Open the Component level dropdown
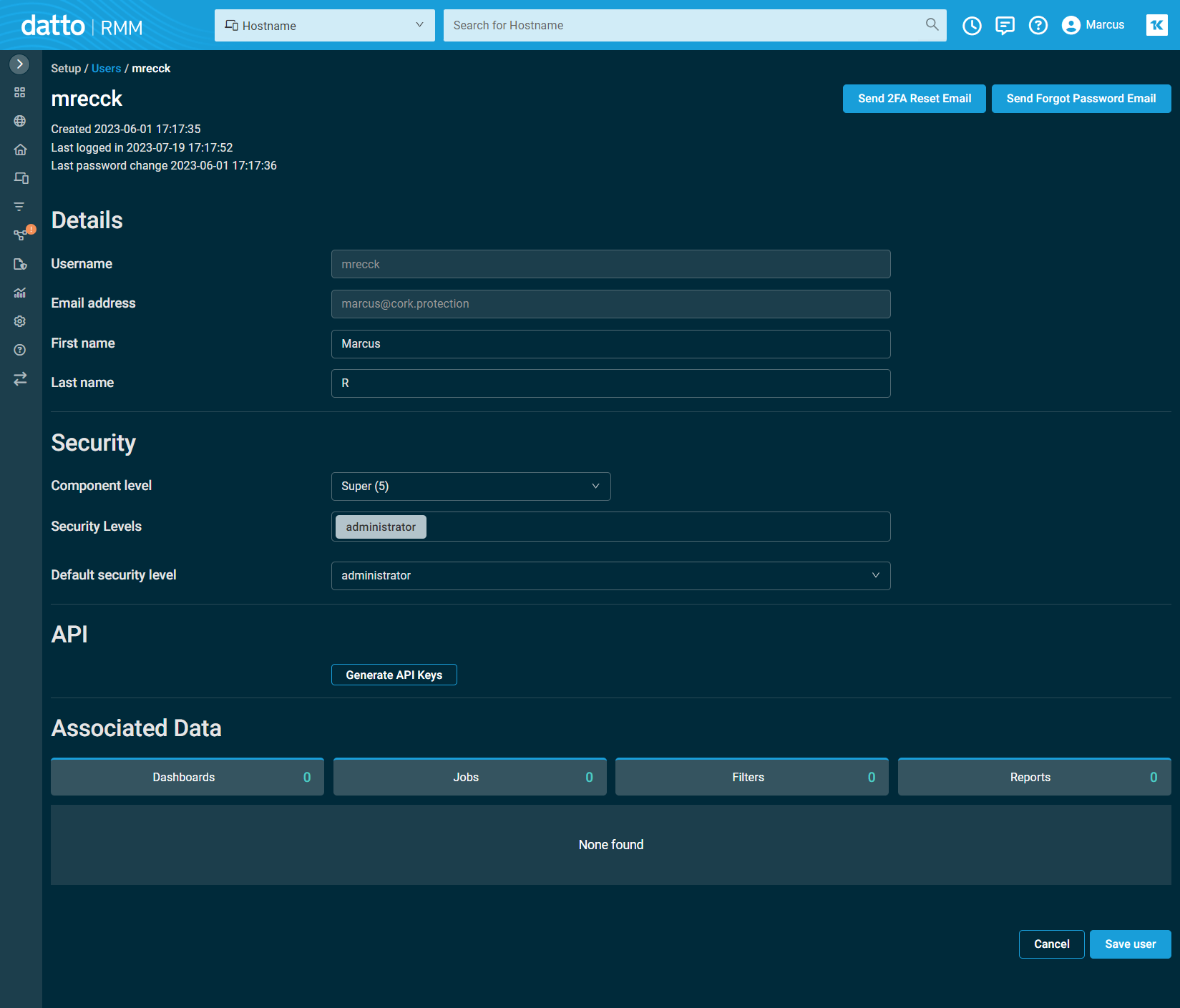The width and height of the screenshot is (1180, 1008). click(x=471, y=486)
